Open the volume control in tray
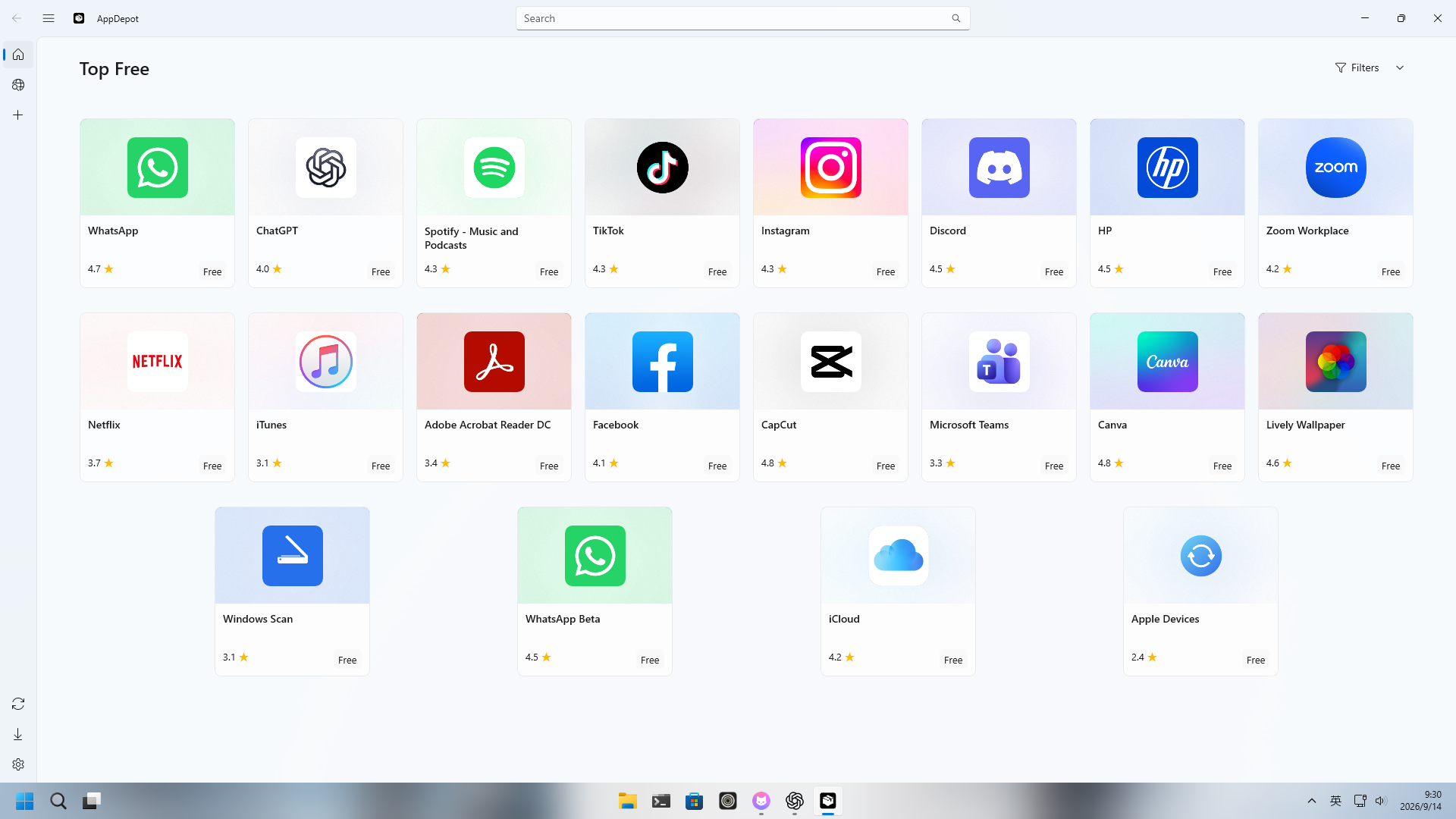This screenshot has height=819, width=1456. [x=1380, y=801]
